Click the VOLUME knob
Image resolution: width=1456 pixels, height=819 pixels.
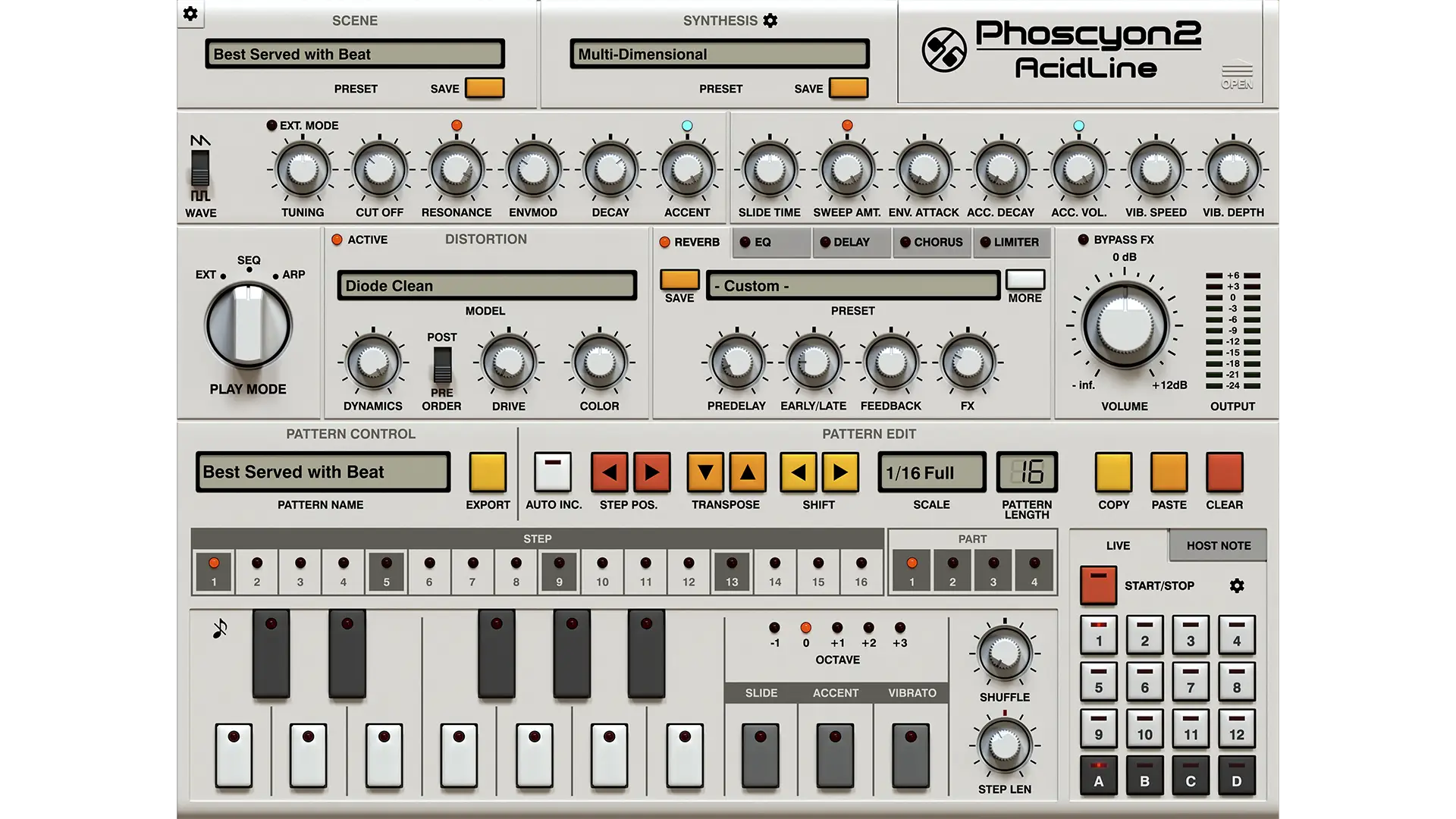point(1125,325)
